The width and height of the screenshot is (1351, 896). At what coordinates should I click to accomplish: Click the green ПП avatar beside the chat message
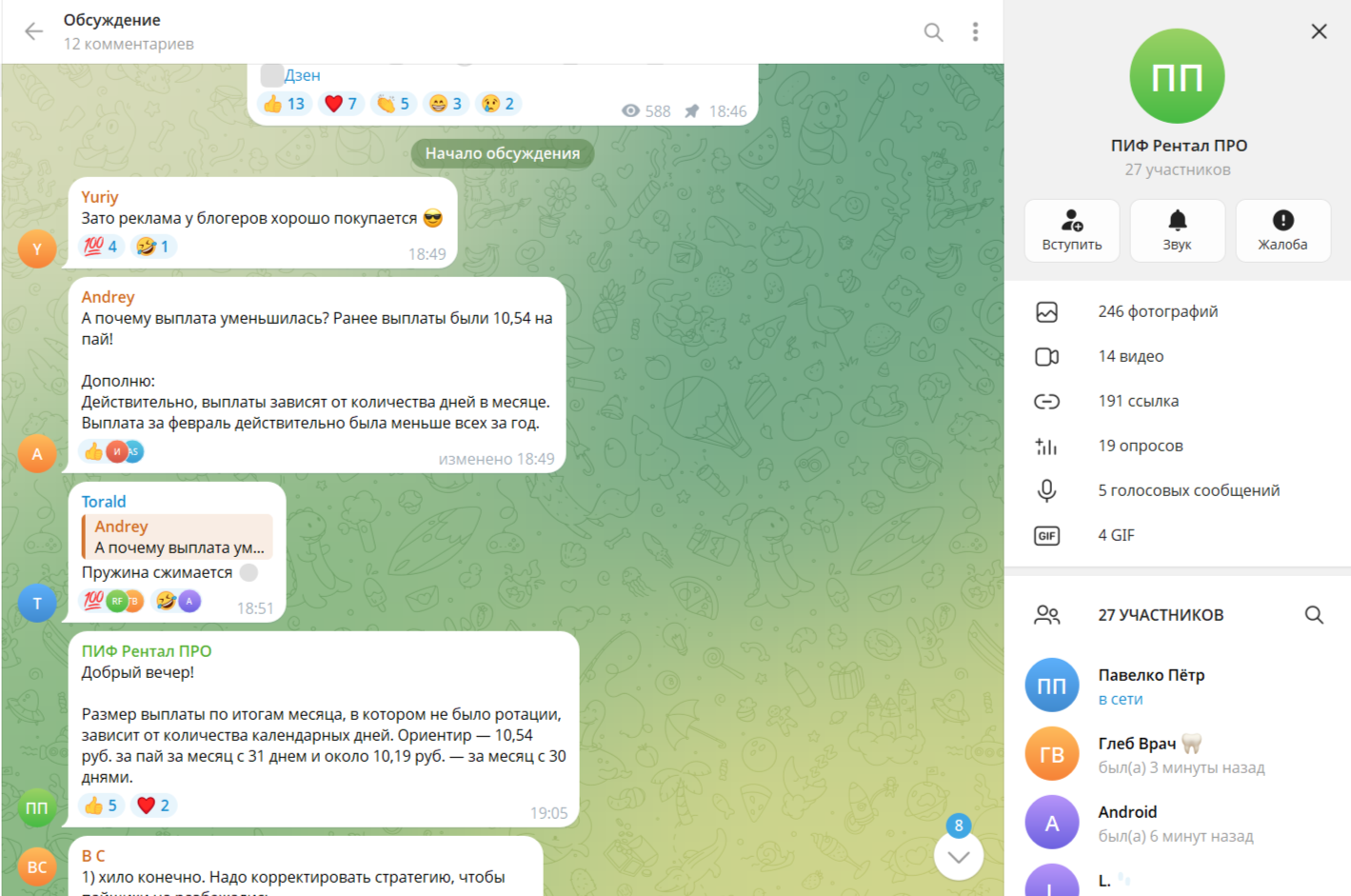[37, 808]
